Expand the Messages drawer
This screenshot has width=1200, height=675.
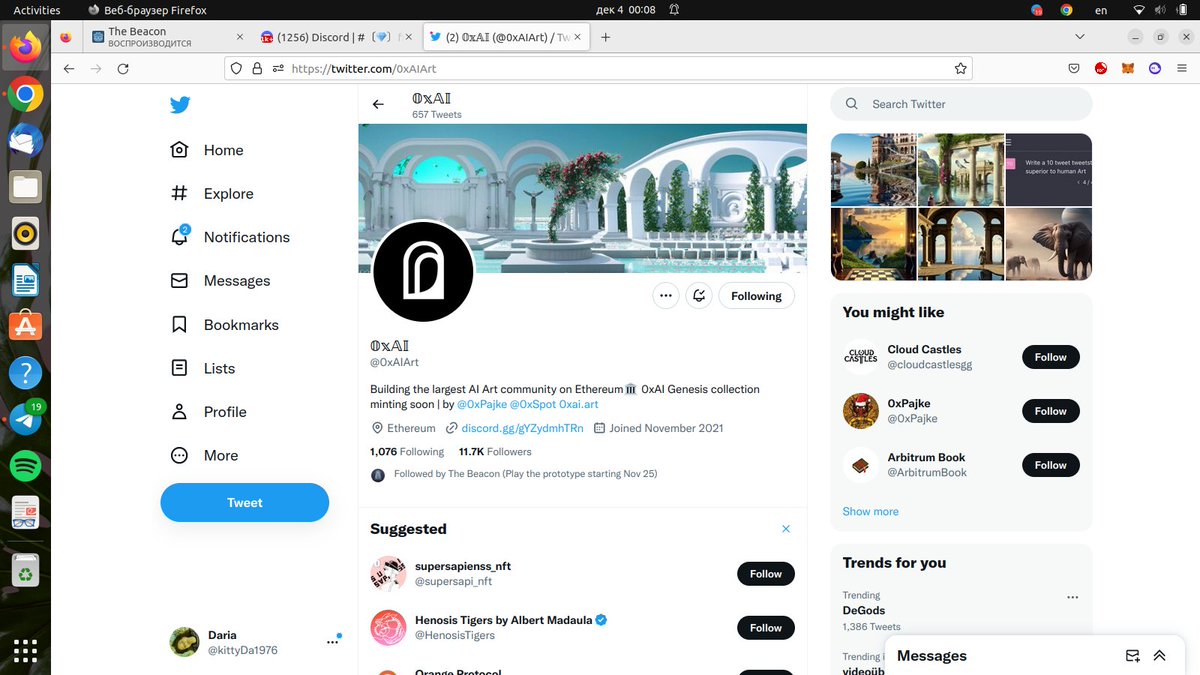(1160, 656)
